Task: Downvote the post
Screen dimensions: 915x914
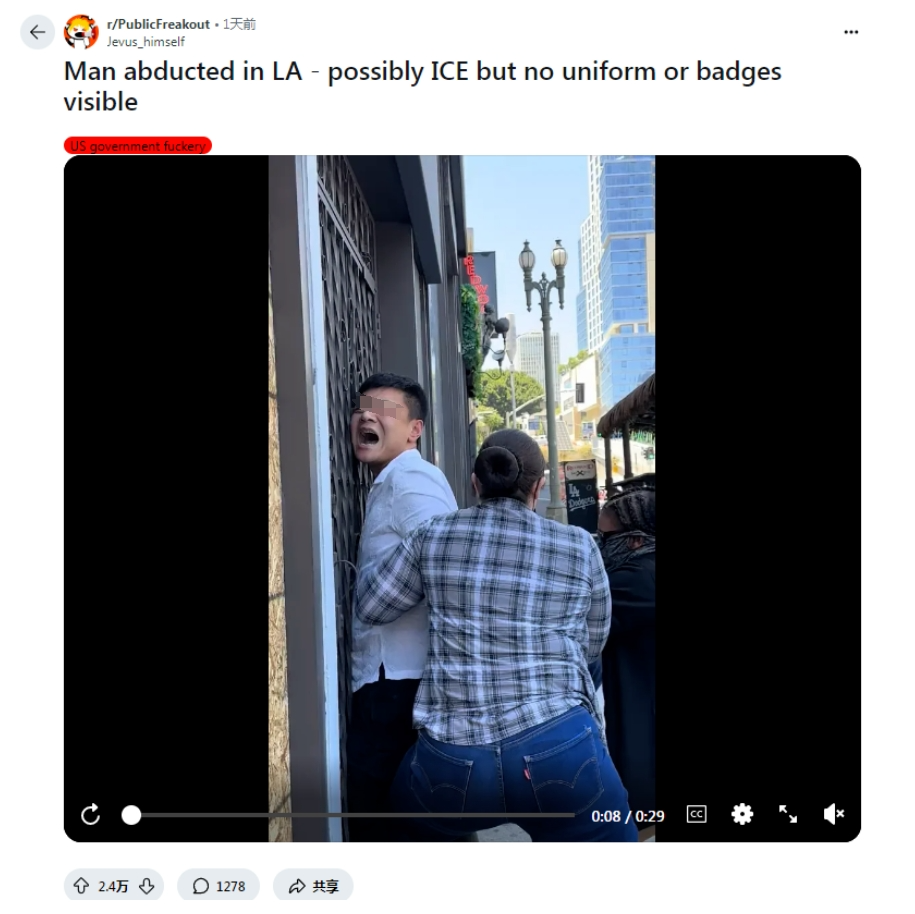Action: pos(146,886)
